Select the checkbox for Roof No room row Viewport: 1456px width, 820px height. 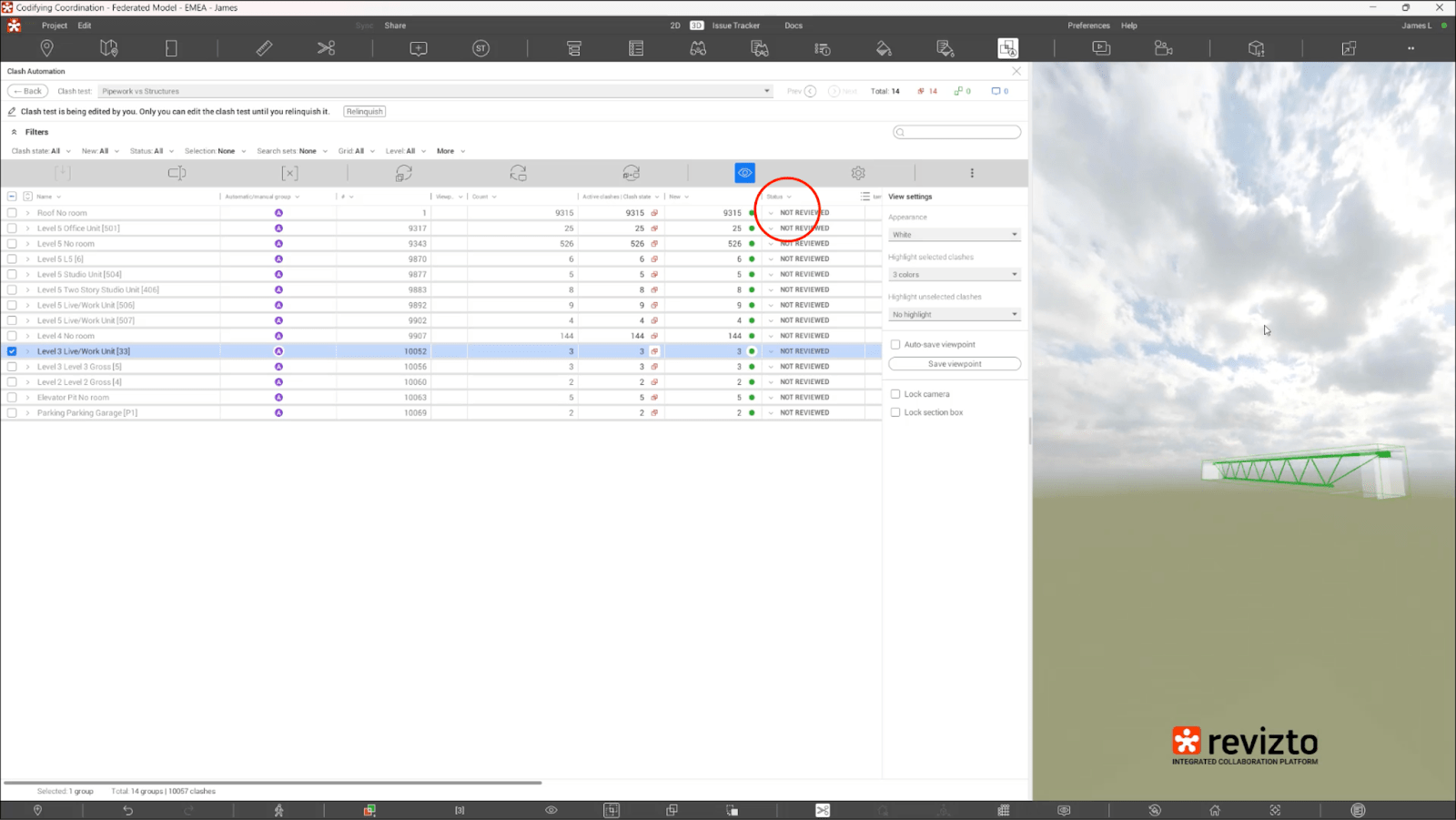(12, 212)
